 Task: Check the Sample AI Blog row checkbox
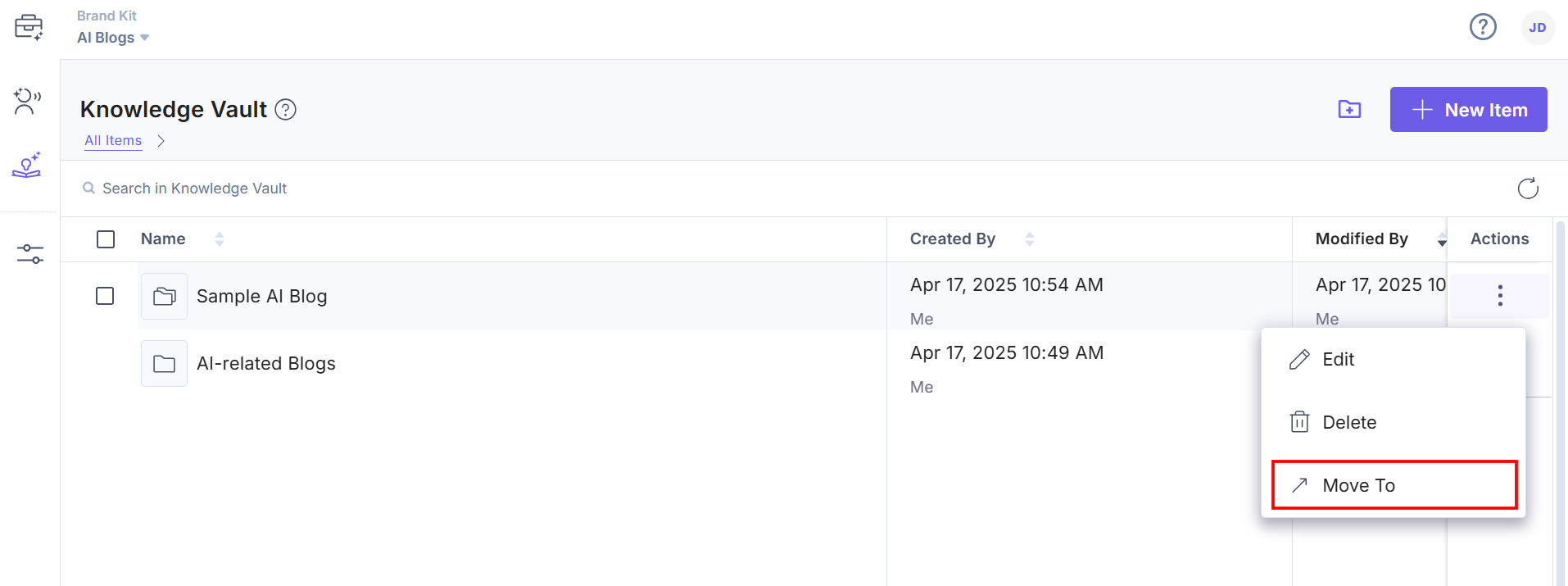pyautogui.click(x=105, y=296)
